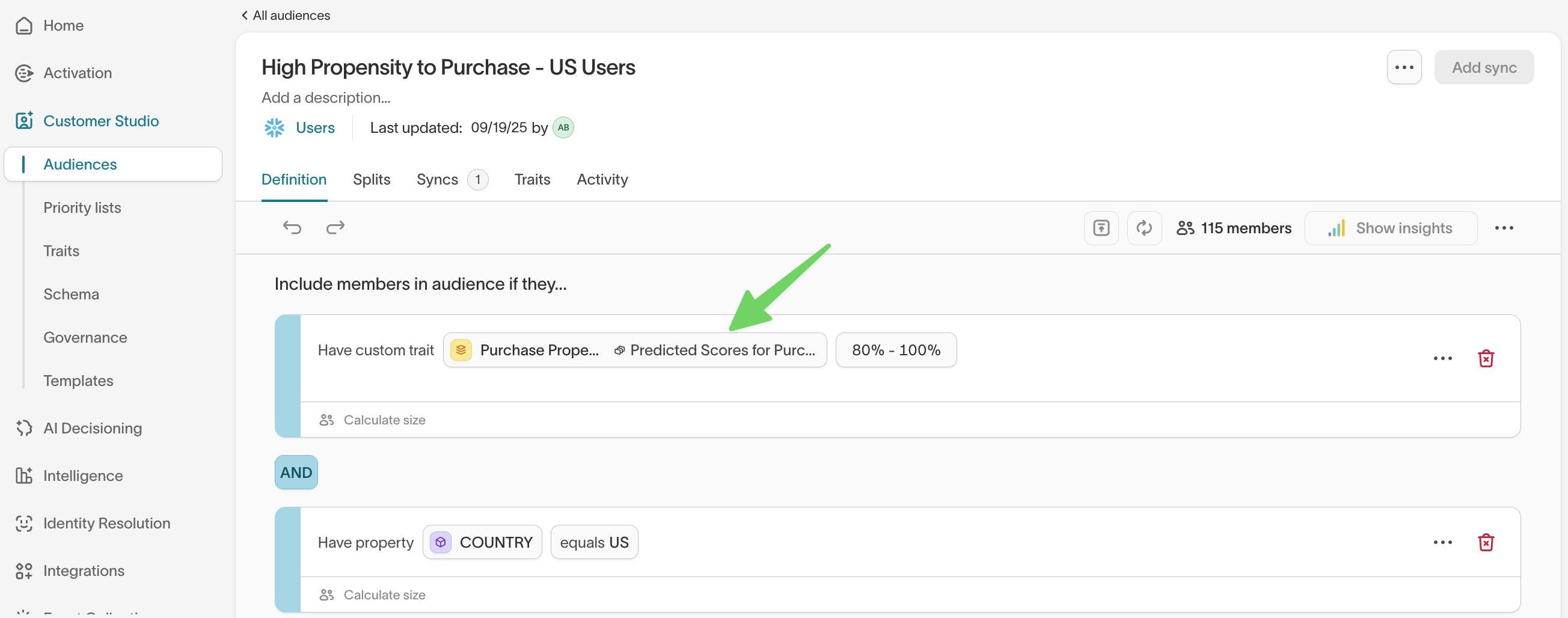
Task: Go to Home in sidebar
Action: (63, 26)
